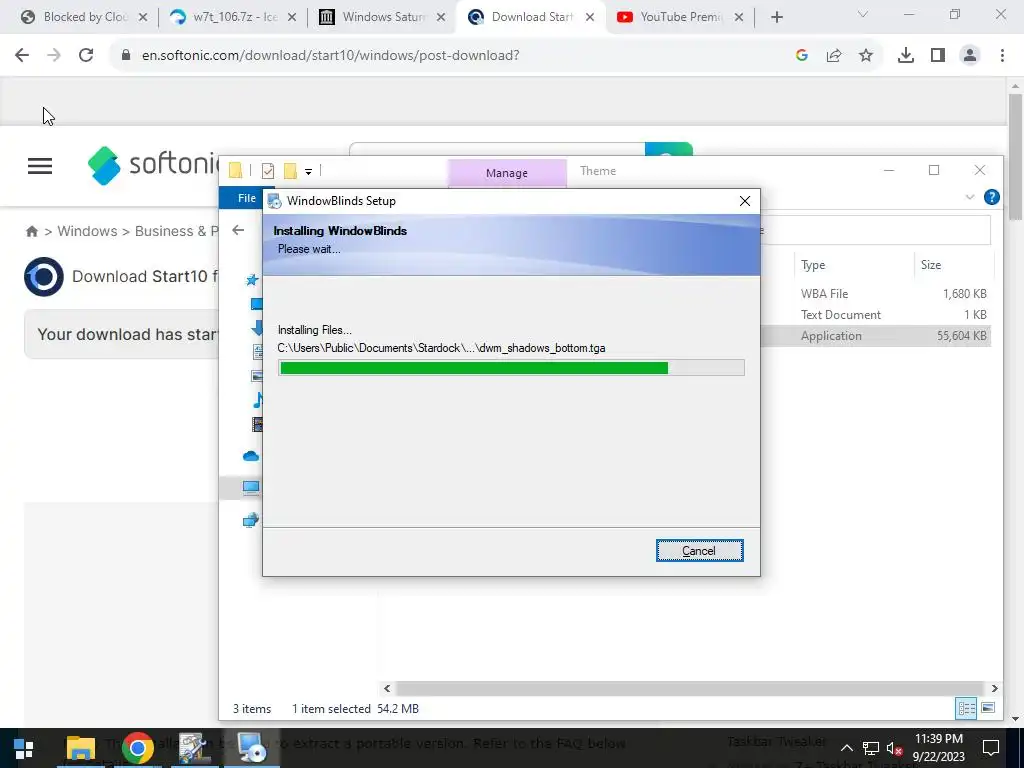Select the Text Document row

(875, 315)
